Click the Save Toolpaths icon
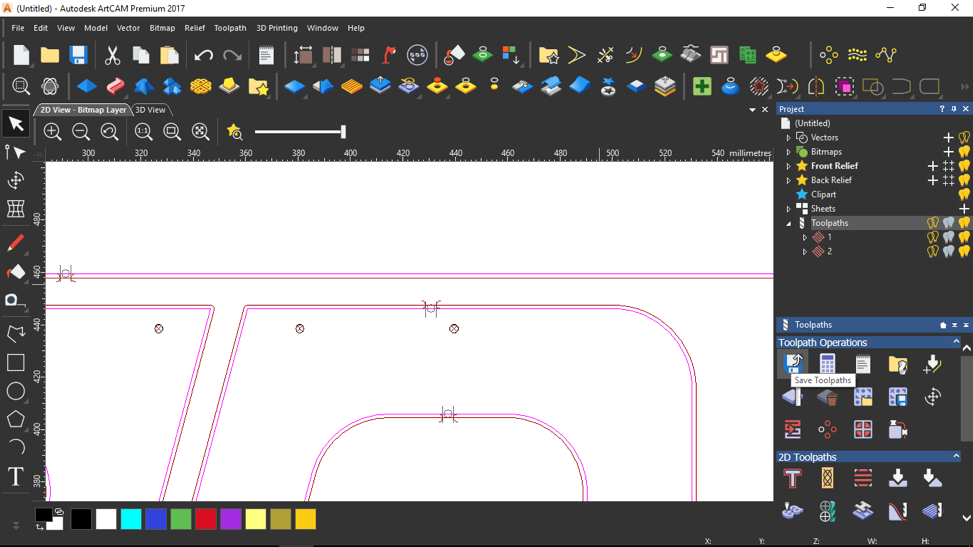 [x=793, y=363]
